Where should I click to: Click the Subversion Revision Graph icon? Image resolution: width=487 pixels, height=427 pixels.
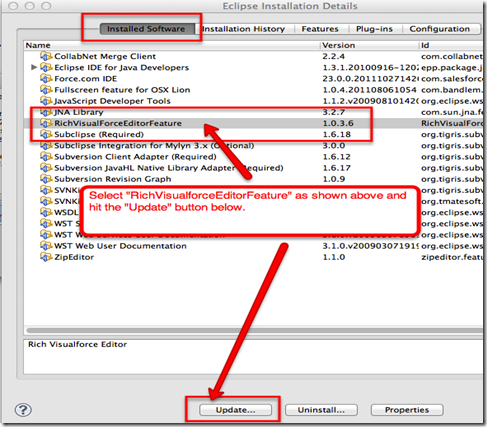(46, 179)
